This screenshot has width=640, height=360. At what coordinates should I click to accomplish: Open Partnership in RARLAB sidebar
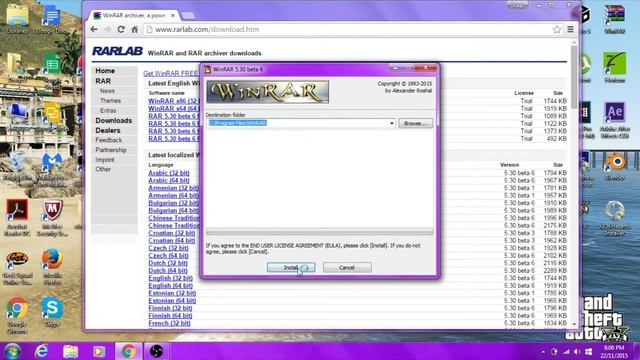111,150
